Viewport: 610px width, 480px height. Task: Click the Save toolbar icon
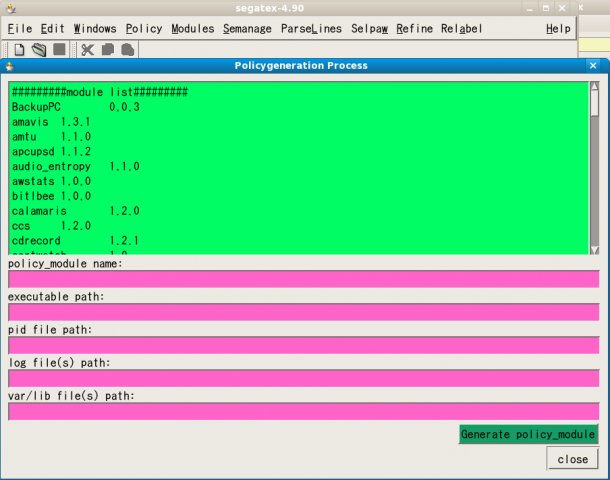click(59, 49)
